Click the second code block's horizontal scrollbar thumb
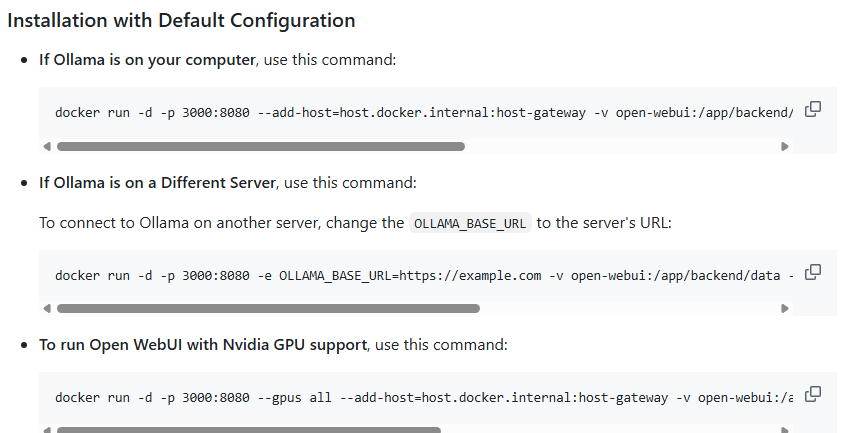Viewport: 851px width, 433px height. (x=268, y=309)
